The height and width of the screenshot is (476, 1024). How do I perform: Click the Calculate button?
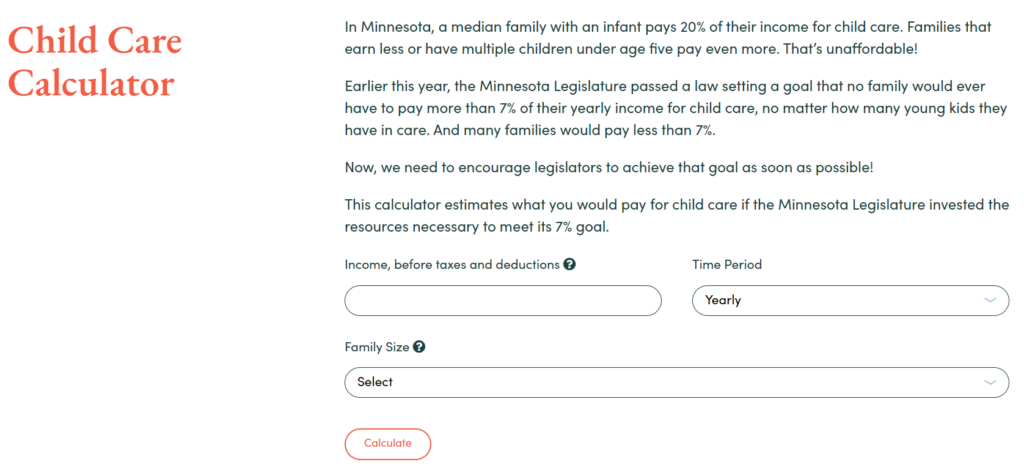tap(388, 443)
